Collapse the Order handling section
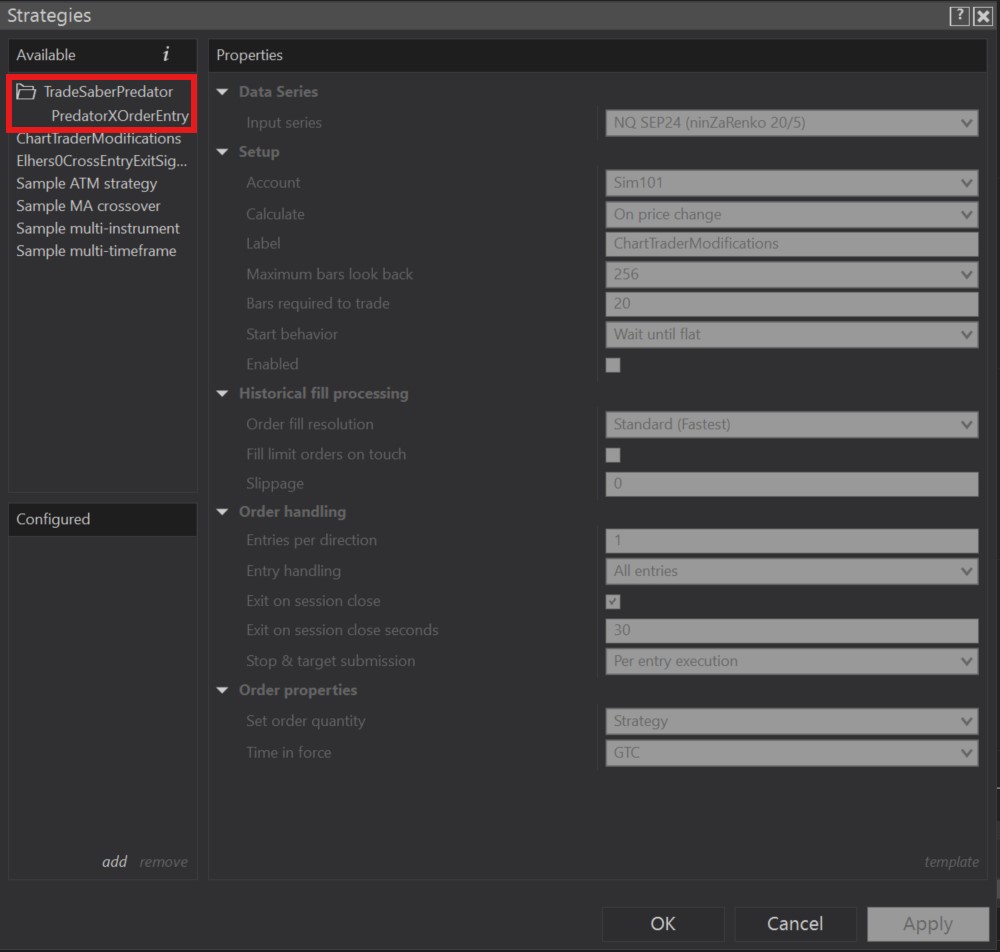 pos(223,511)
